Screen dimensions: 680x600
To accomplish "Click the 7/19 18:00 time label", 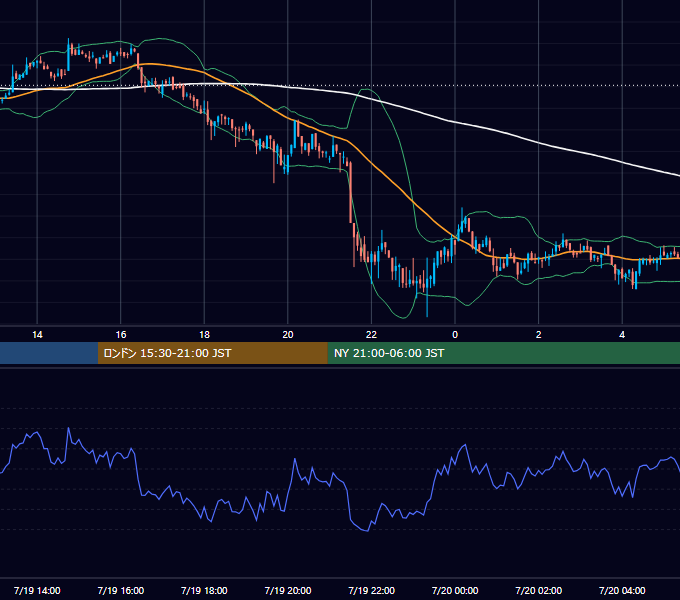I will point(204,590).
